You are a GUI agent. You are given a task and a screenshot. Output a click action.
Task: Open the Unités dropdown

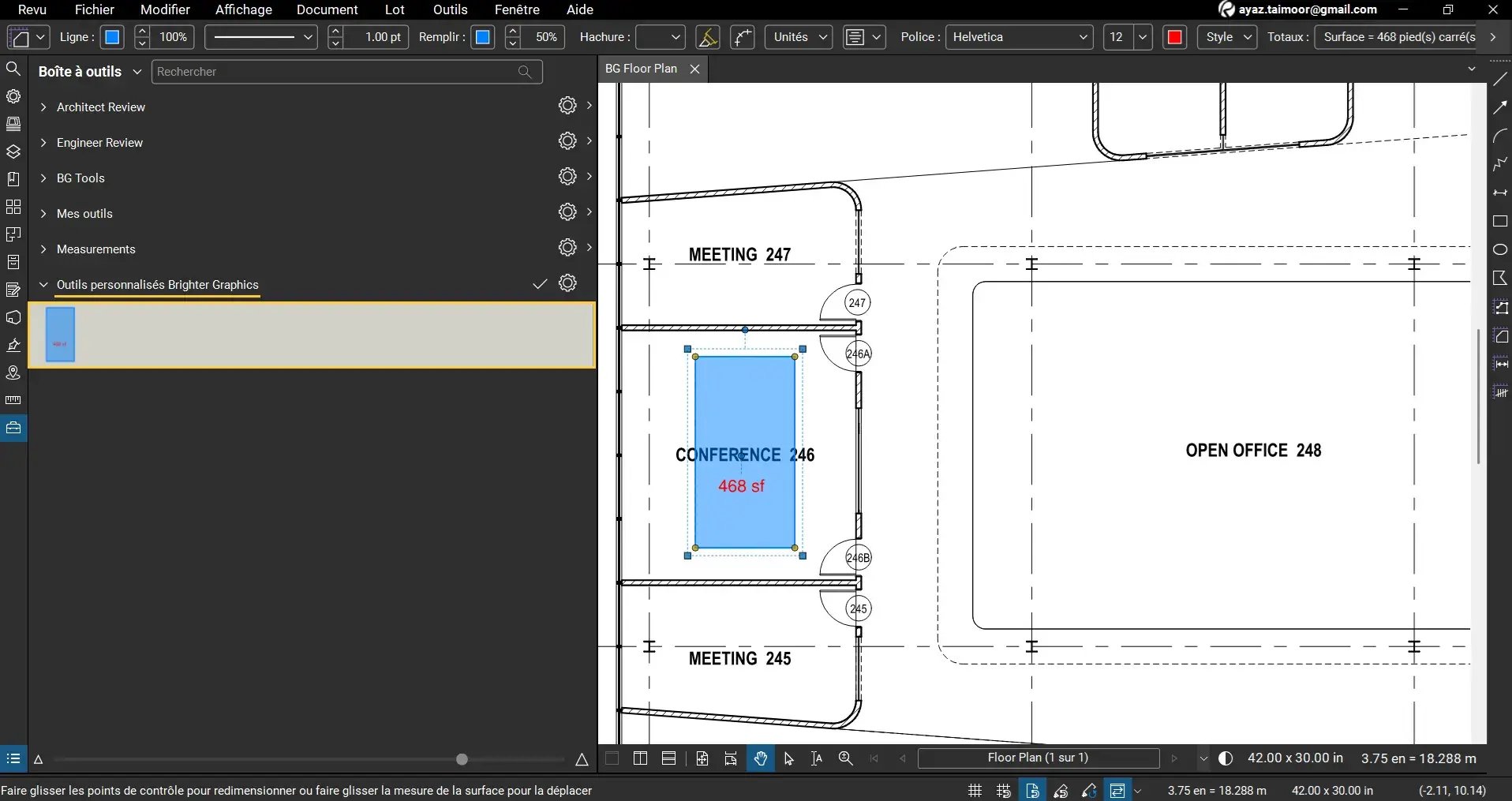point(798,36)
